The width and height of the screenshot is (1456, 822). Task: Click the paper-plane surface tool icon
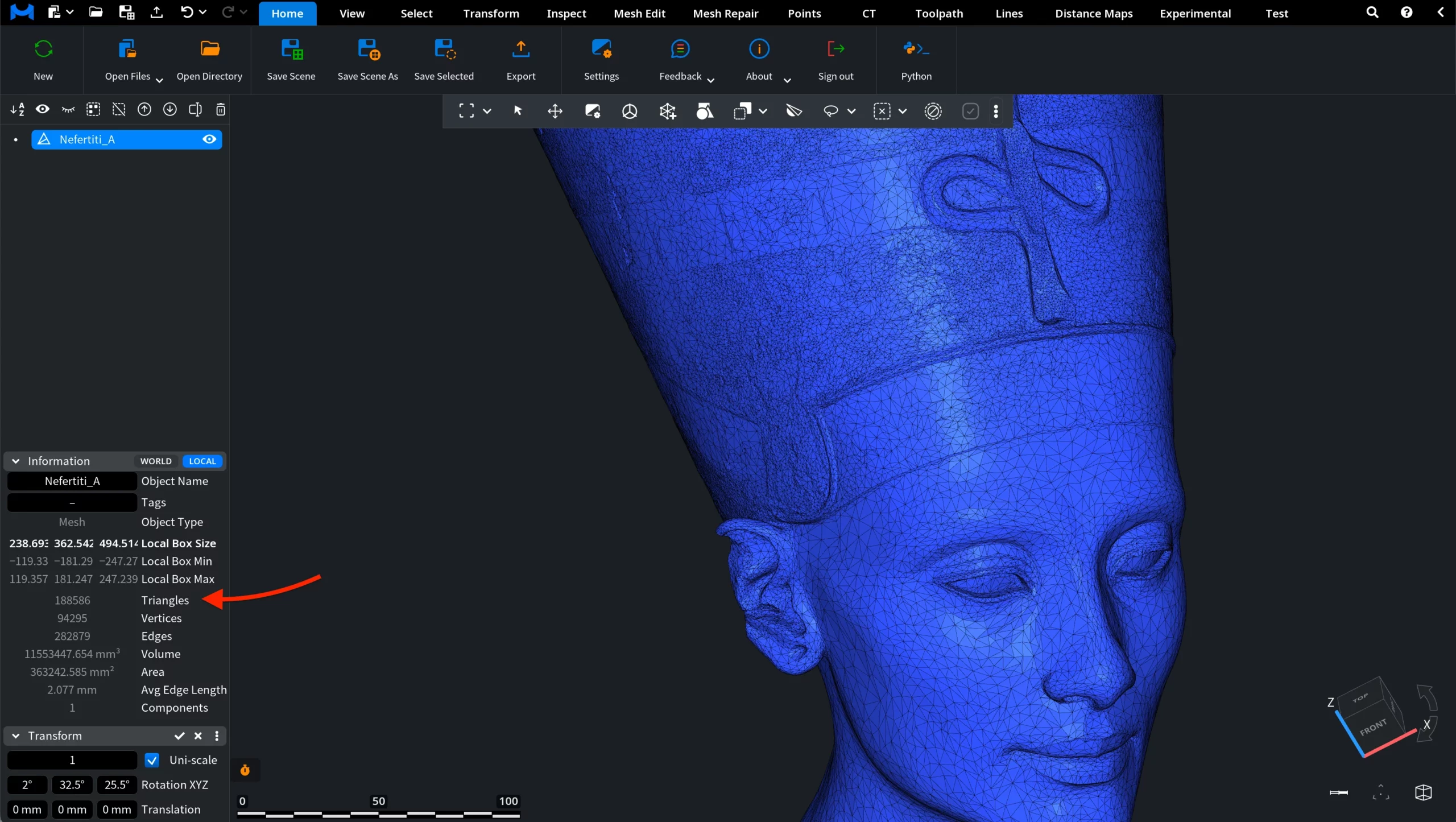click(x=794, y=111)
